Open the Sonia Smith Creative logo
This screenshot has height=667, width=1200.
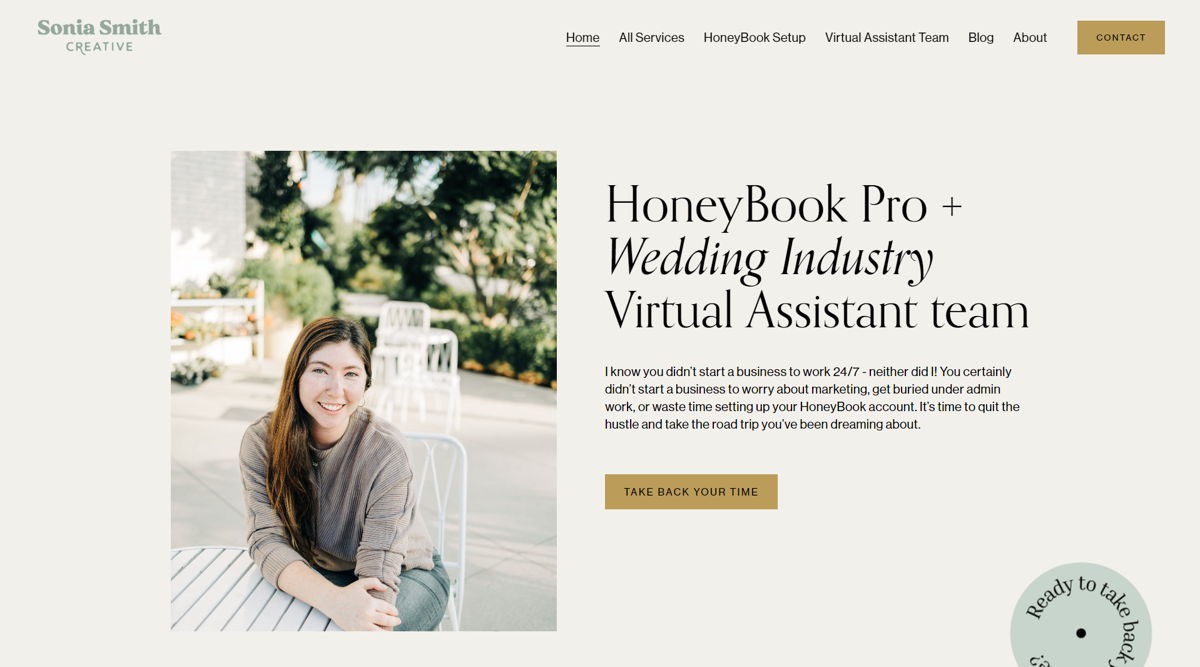(x=99, y=35)
